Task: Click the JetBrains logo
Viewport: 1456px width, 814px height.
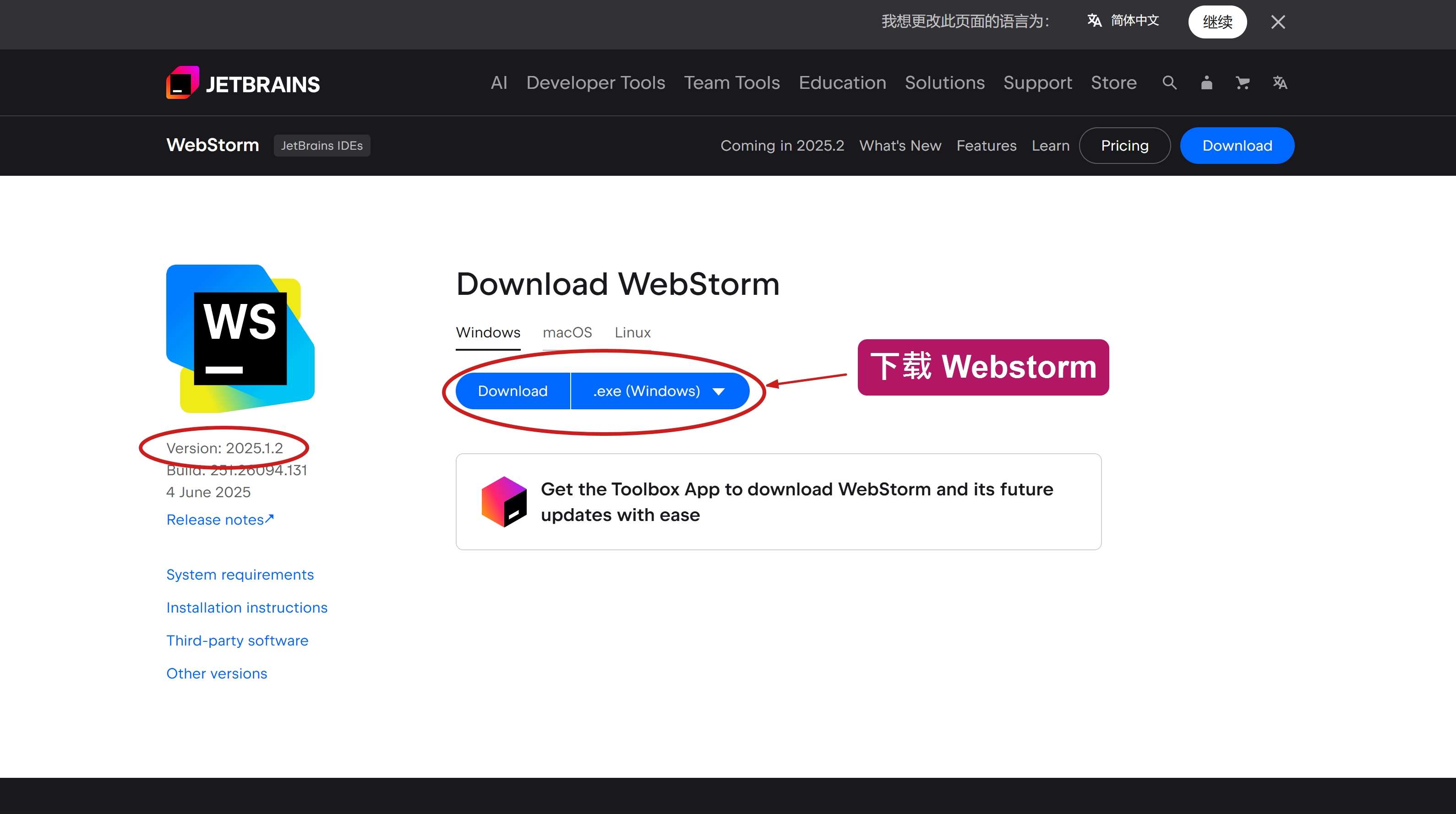Action: coord(243,83)
